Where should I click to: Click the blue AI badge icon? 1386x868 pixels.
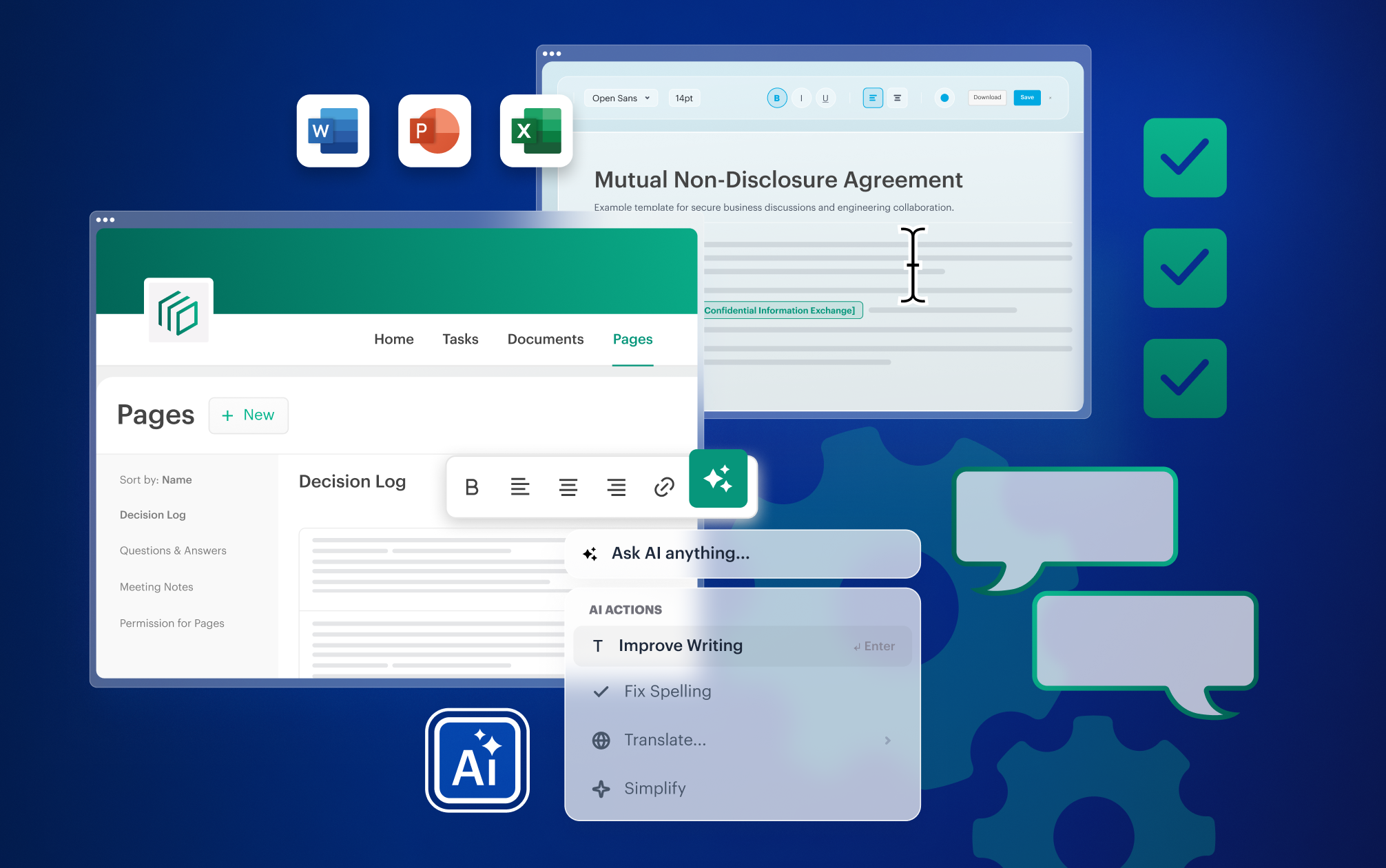[477, 761]
